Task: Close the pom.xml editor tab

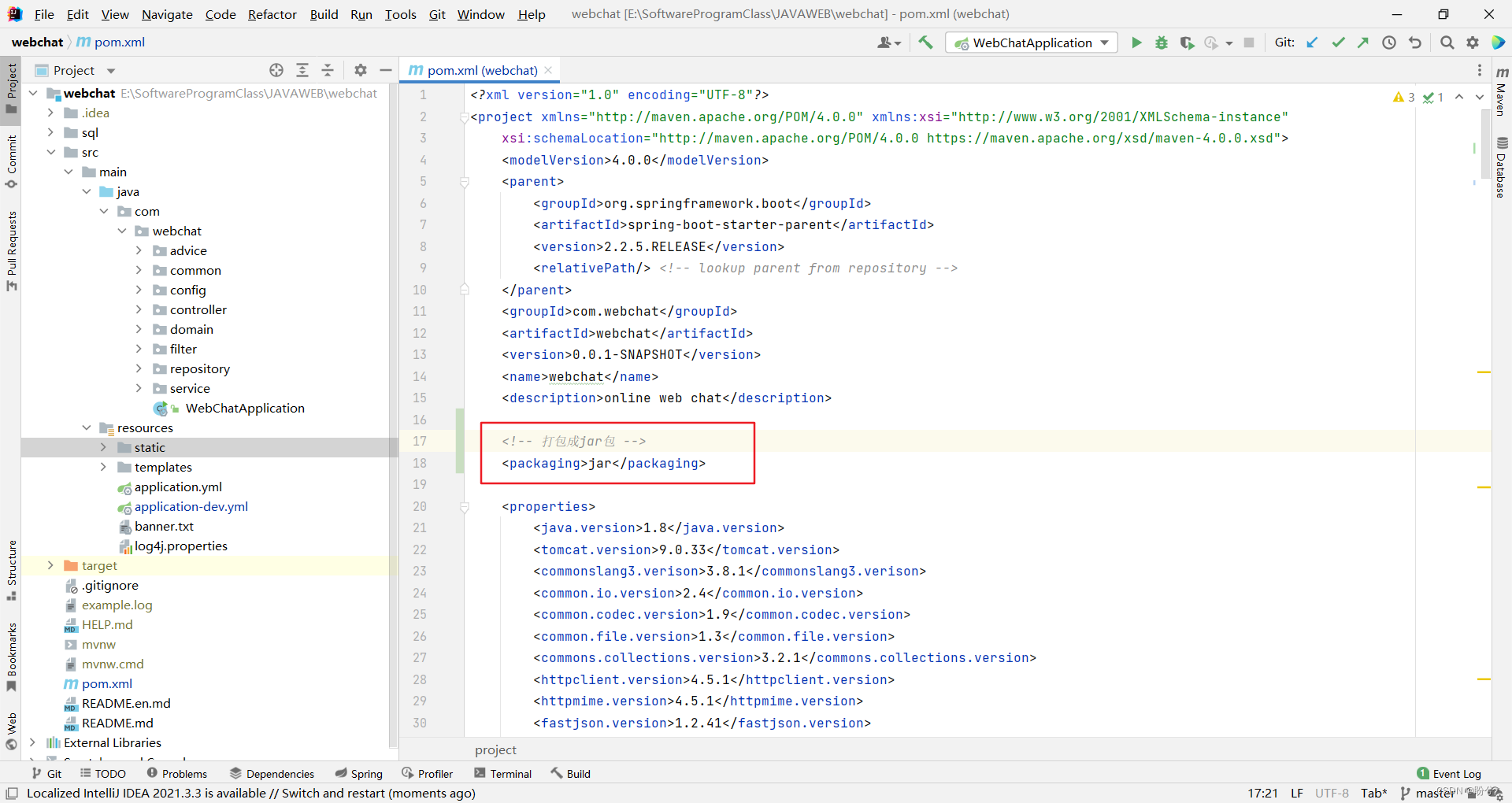Action: click(548, 70)
